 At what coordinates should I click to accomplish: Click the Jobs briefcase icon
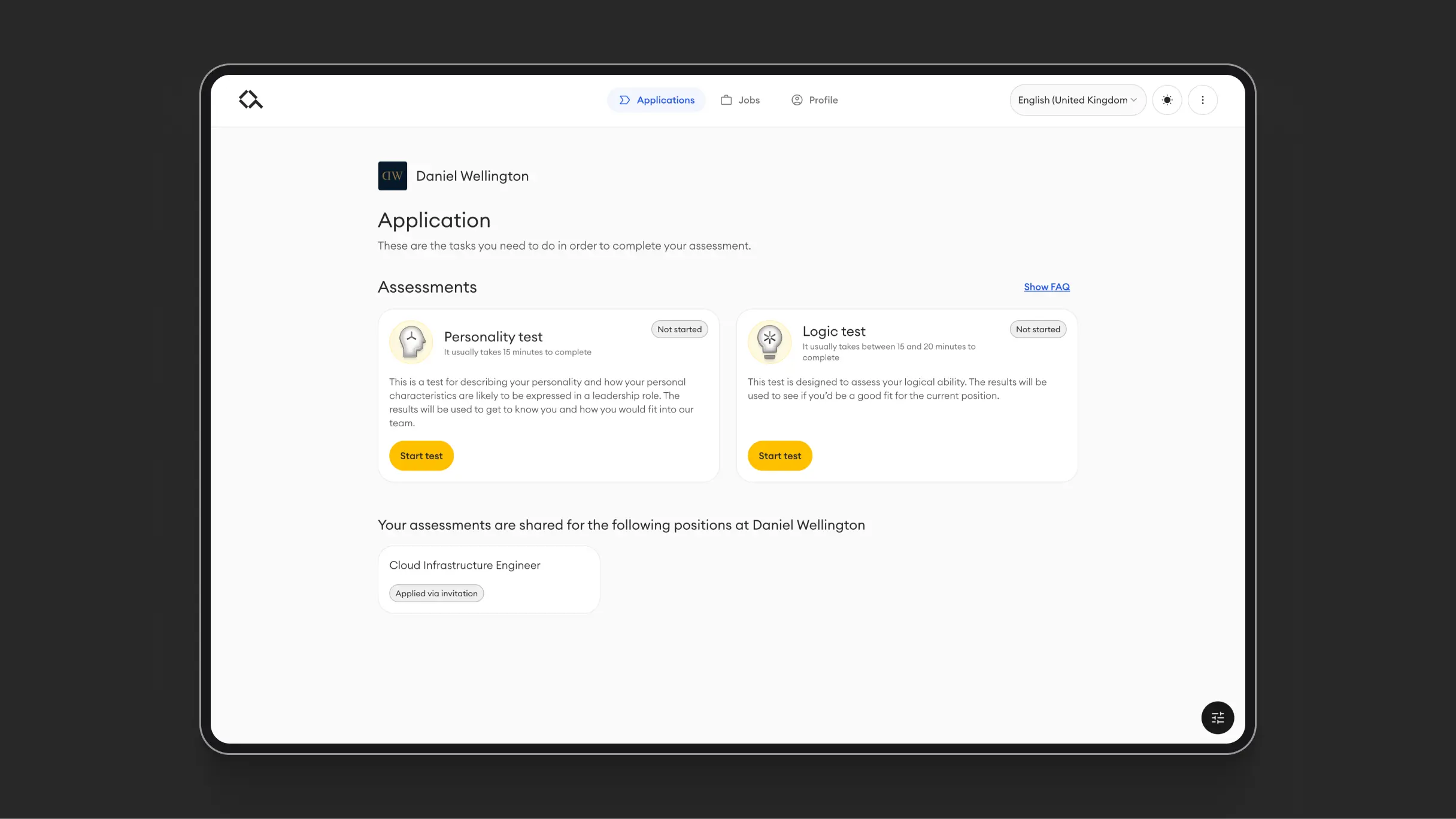coord(726,100)
